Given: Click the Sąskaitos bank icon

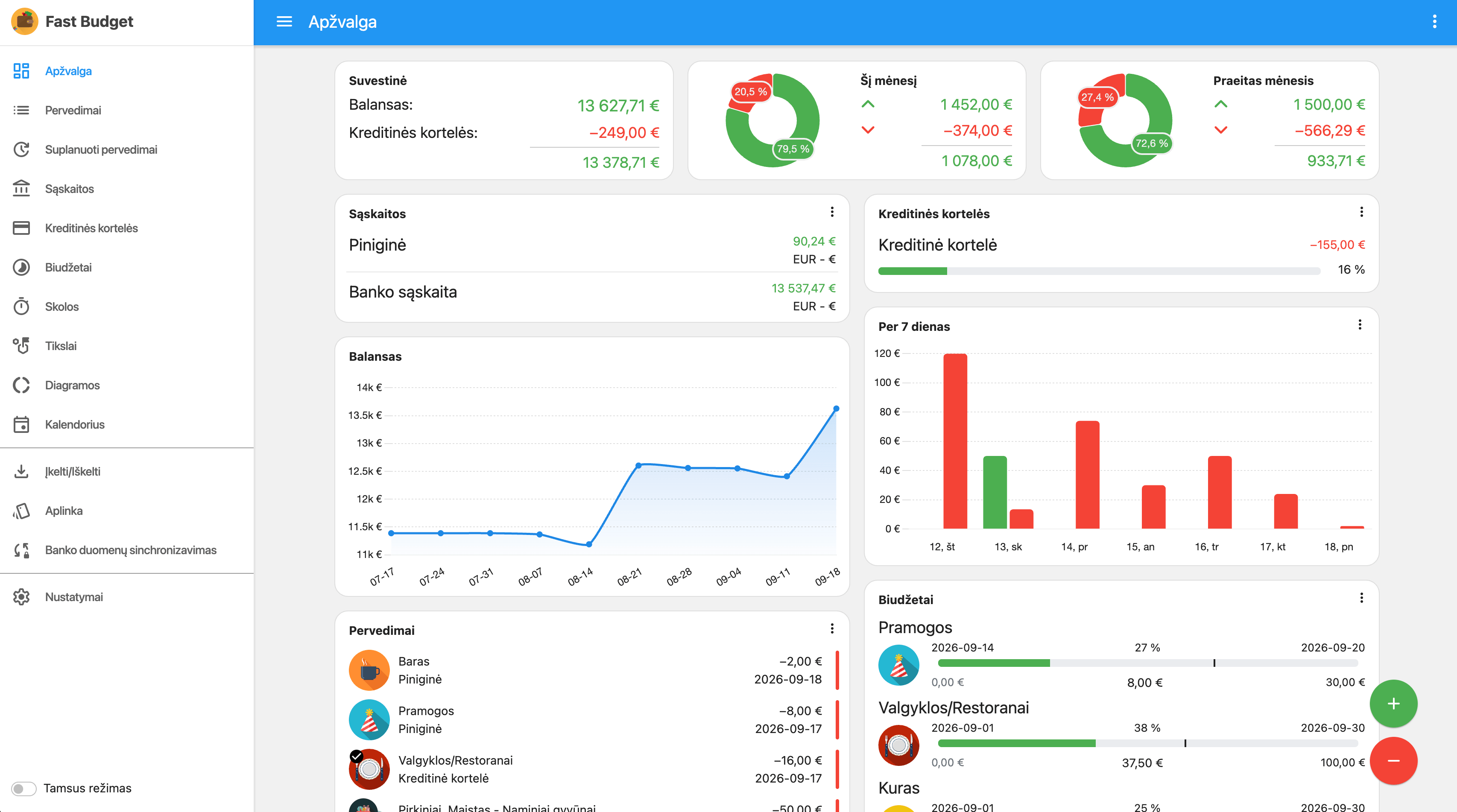Looking at the screenshot, I should [x=21, y=189].
